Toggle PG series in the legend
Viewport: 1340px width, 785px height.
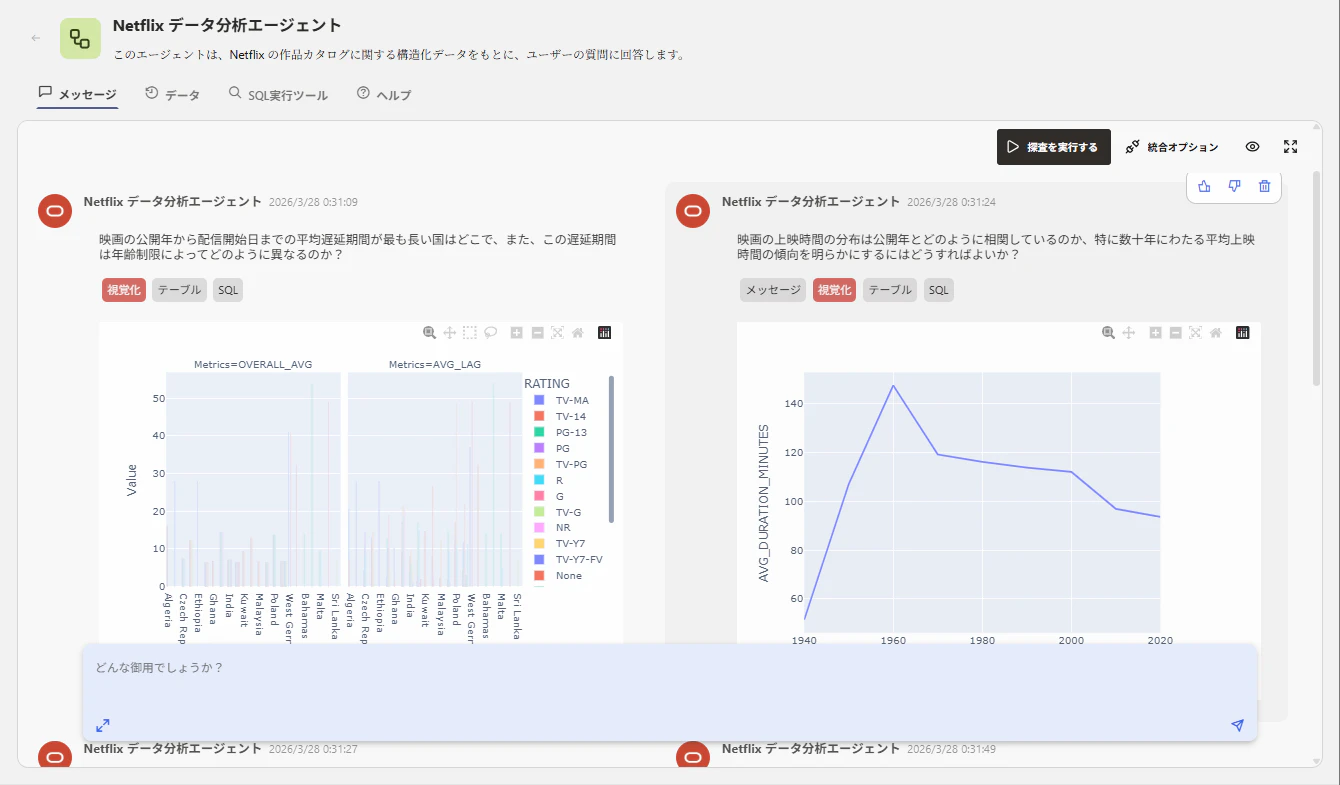[554, 448]
